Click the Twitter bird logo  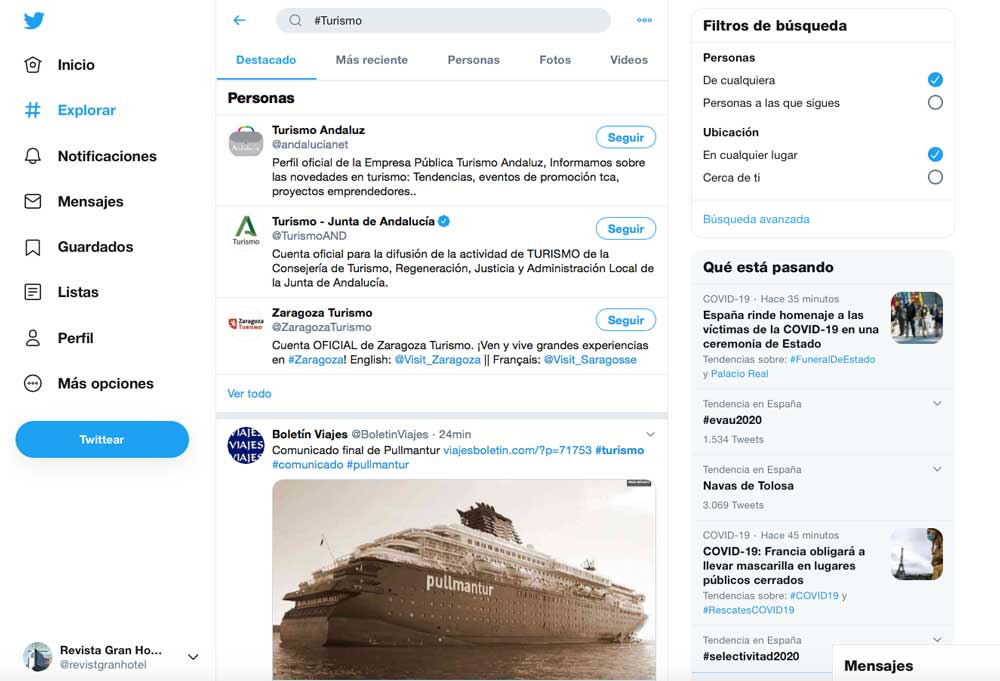pyautogui.click(x=34, y=20)
